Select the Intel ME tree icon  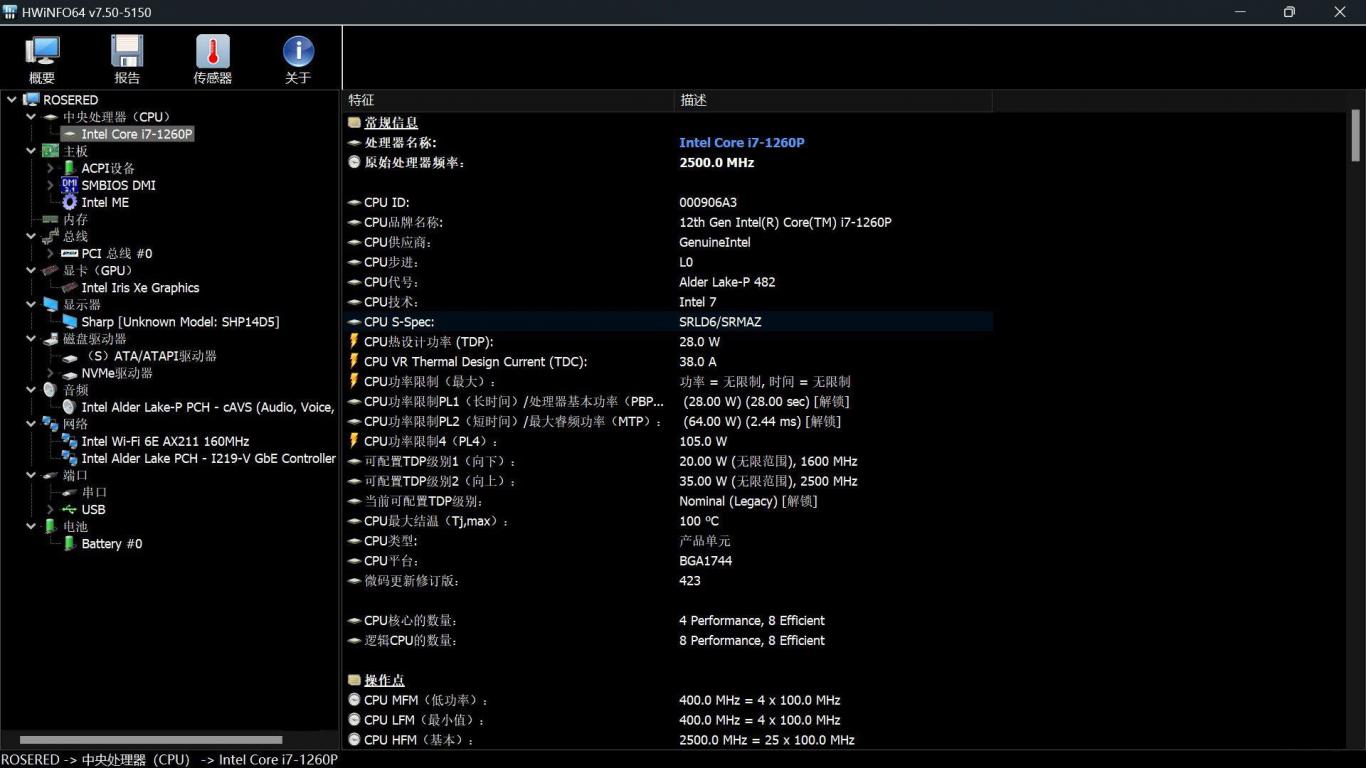[69, 202]
